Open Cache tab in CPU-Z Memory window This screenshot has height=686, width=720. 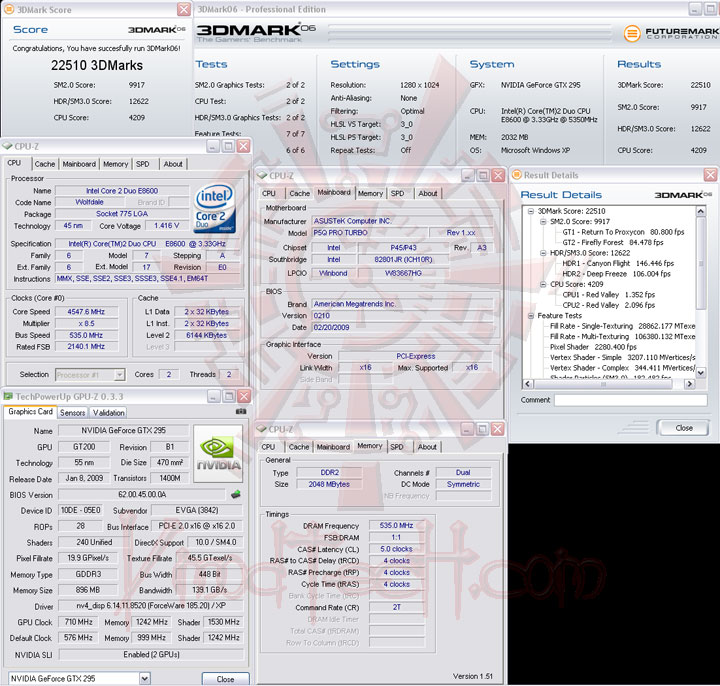point(299,447)
